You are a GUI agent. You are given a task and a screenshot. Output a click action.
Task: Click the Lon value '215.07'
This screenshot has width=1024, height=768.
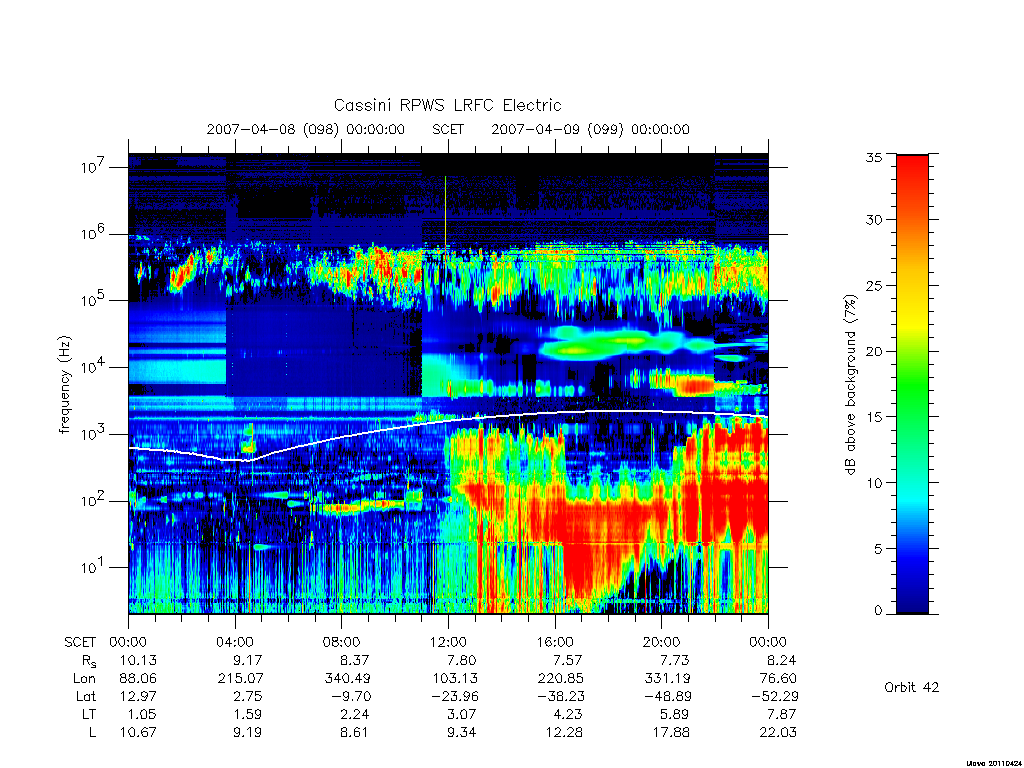coord(240,679)
